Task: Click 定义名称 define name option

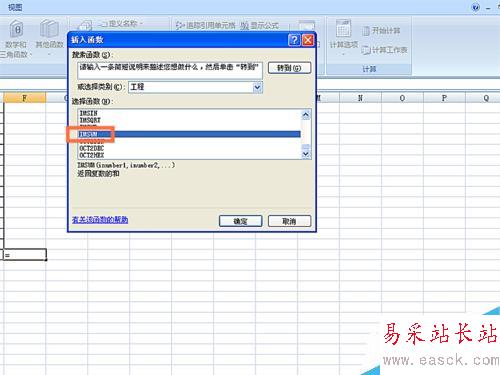Action: (x=122, y=24)
